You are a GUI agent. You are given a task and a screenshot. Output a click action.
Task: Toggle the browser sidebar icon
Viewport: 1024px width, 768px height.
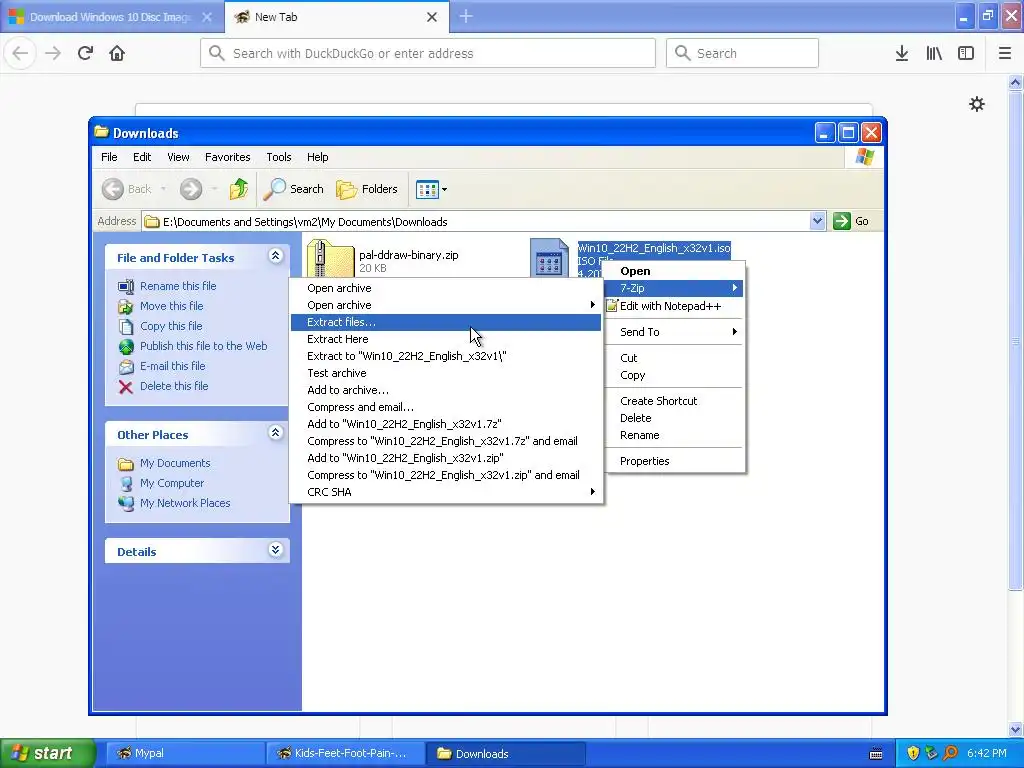966,54
